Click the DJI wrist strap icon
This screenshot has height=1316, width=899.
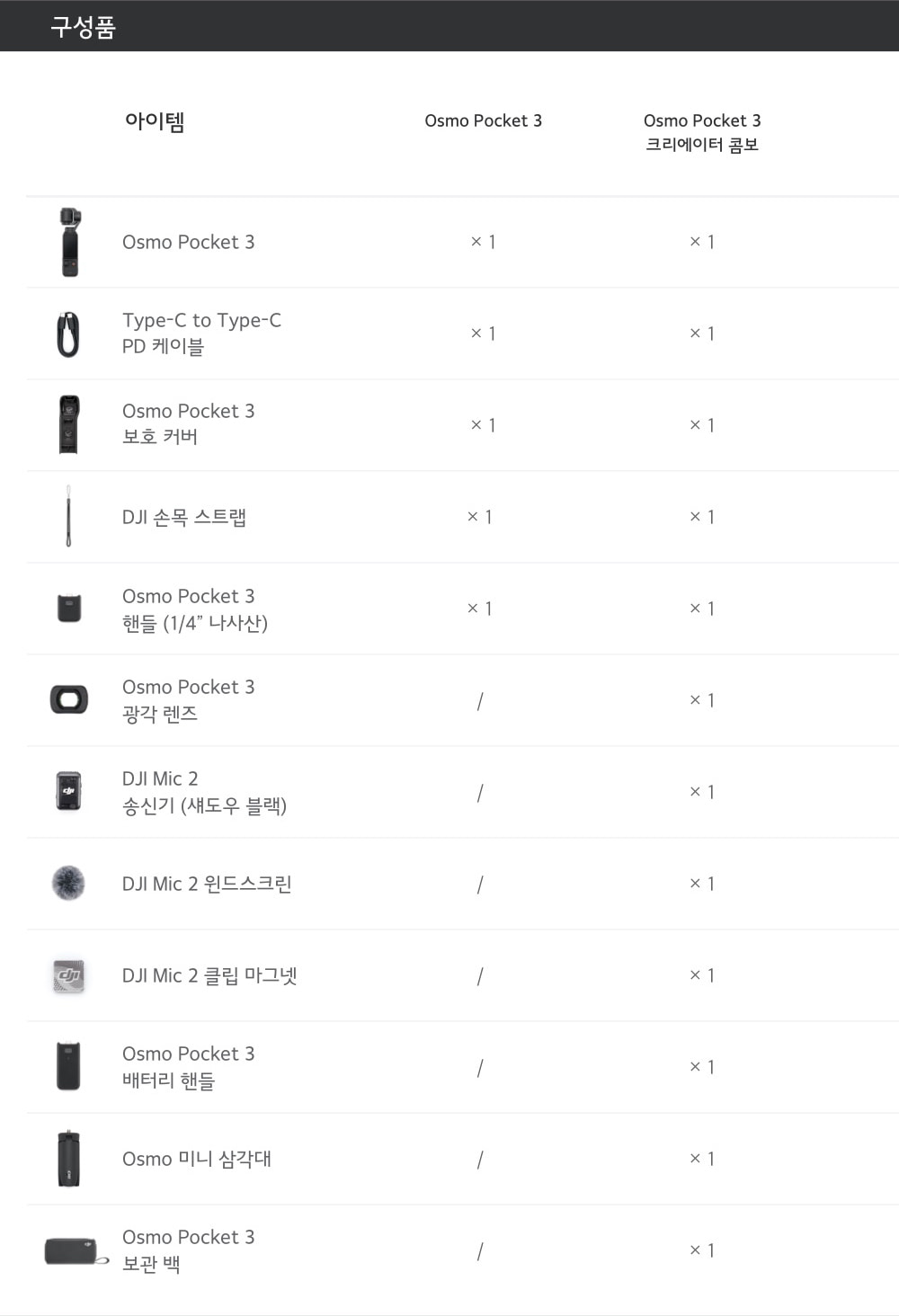(68, 516)
